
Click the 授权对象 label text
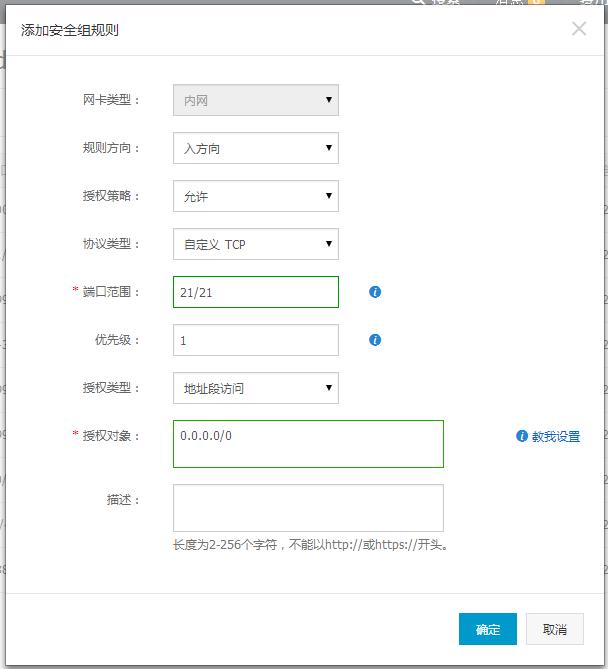click(111, 436)
